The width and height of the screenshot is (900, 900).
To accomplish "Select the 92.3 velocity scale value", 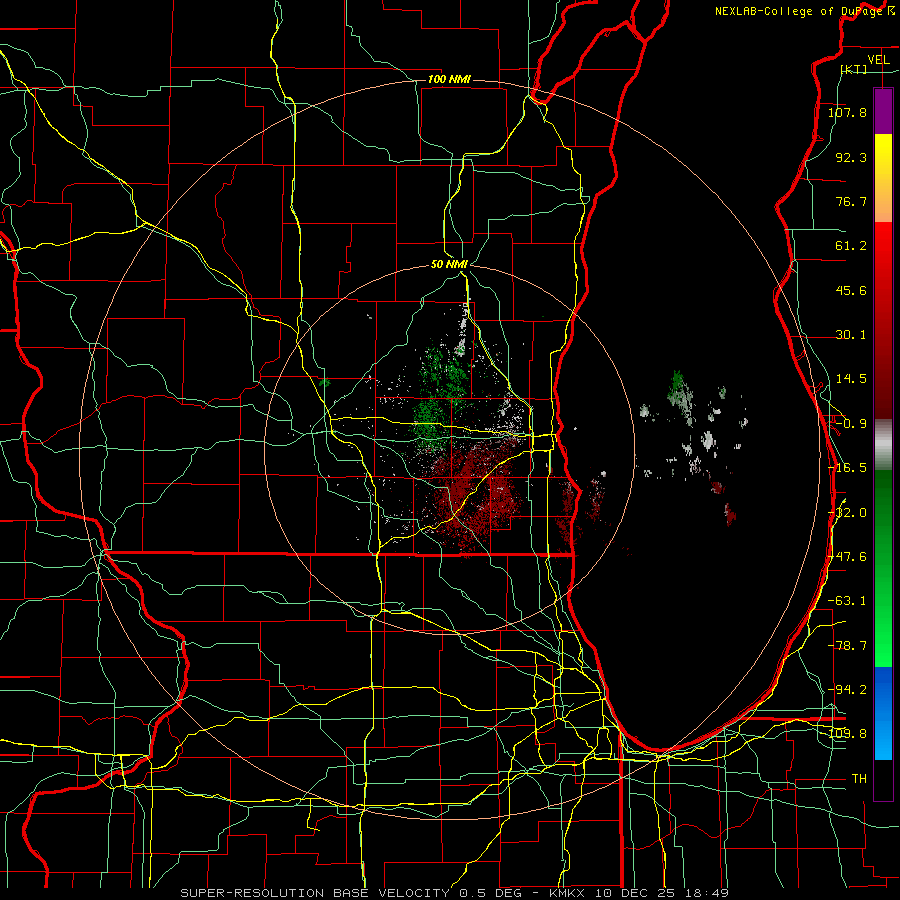I will click(x=851, y=157).
